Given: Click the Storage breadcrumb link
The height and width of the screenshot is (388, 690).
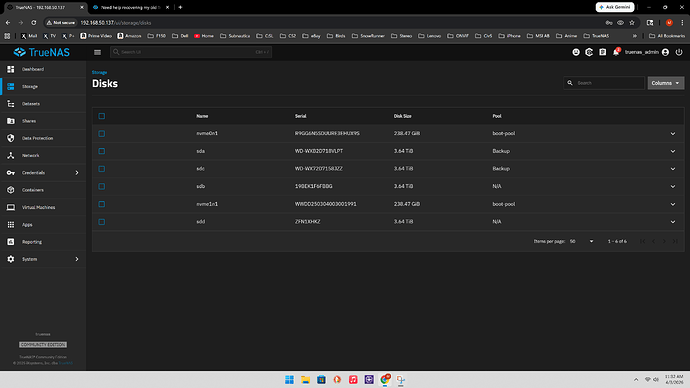Looking at the screenshot, I should (x=99, y=72).
